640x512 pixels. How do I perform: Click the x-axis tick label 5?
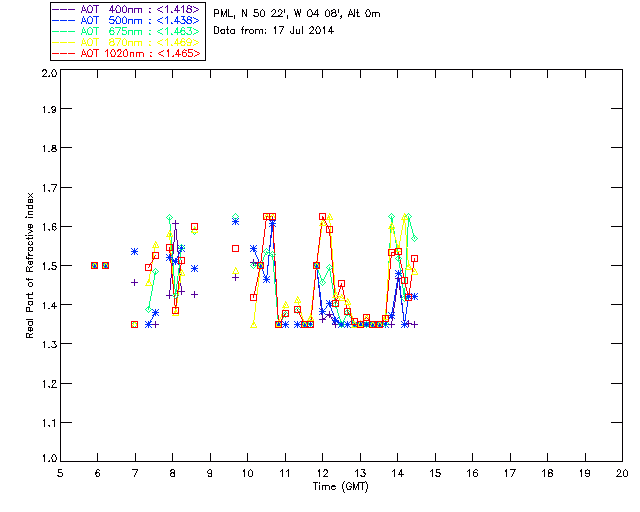[x=60, y=473]
